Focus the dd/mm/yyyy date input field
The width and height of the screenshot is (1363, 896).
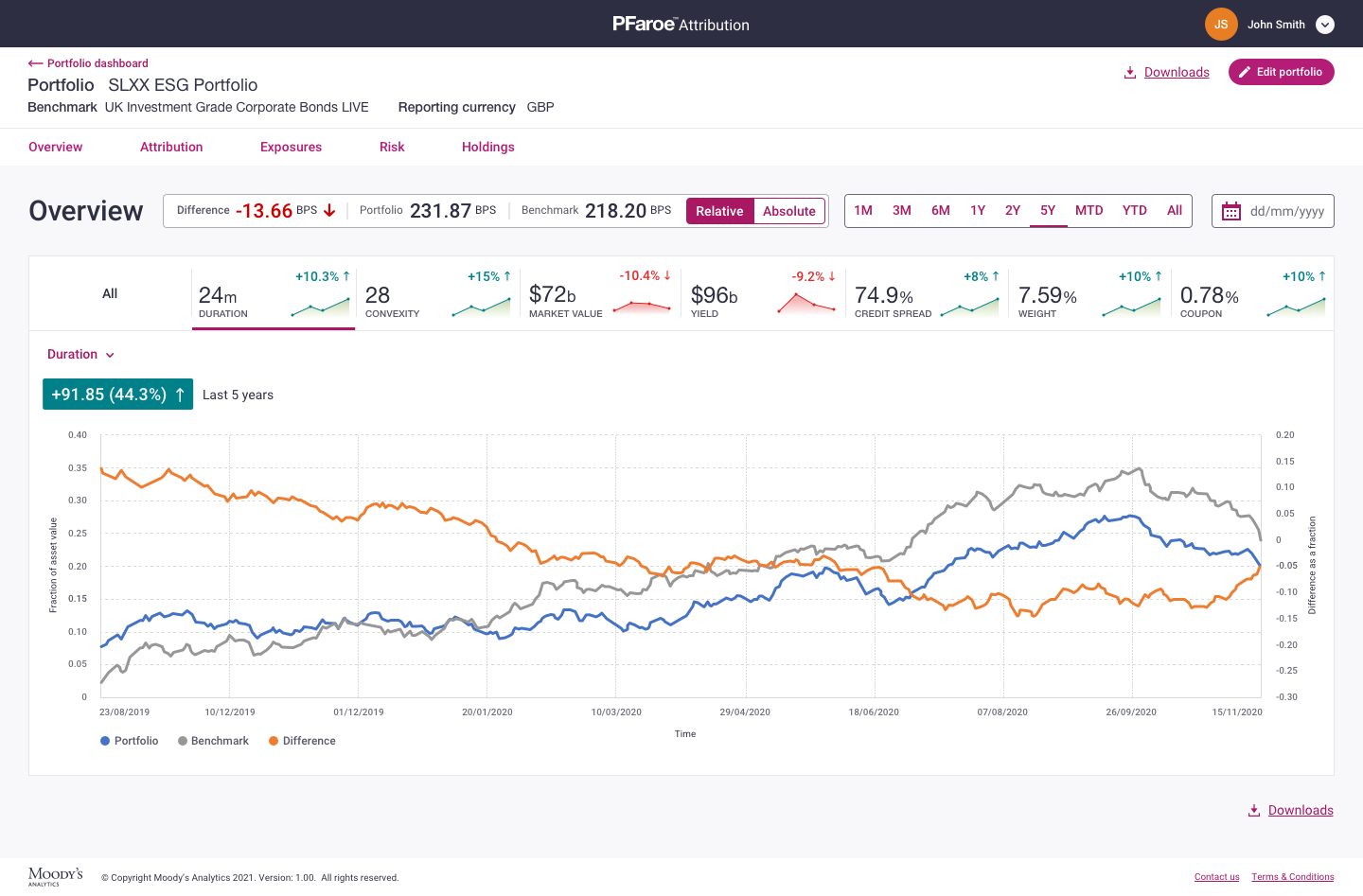click(1273, 211)
